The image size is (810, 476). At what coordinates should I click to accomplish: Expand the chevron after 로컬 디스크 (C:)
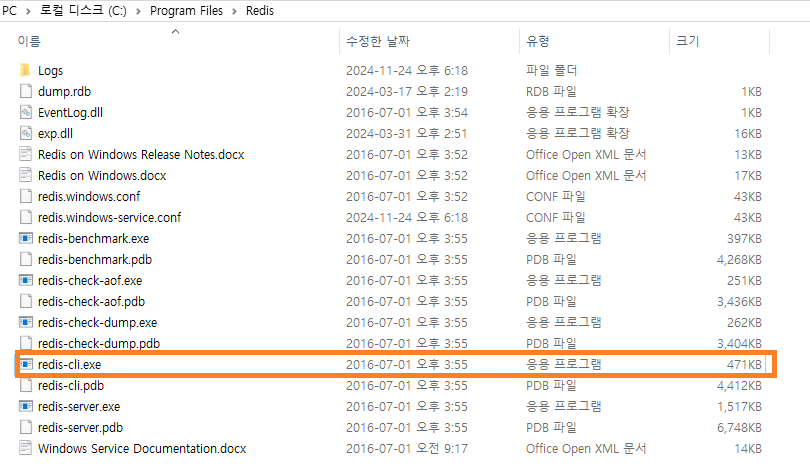click(x=138, y=11)
